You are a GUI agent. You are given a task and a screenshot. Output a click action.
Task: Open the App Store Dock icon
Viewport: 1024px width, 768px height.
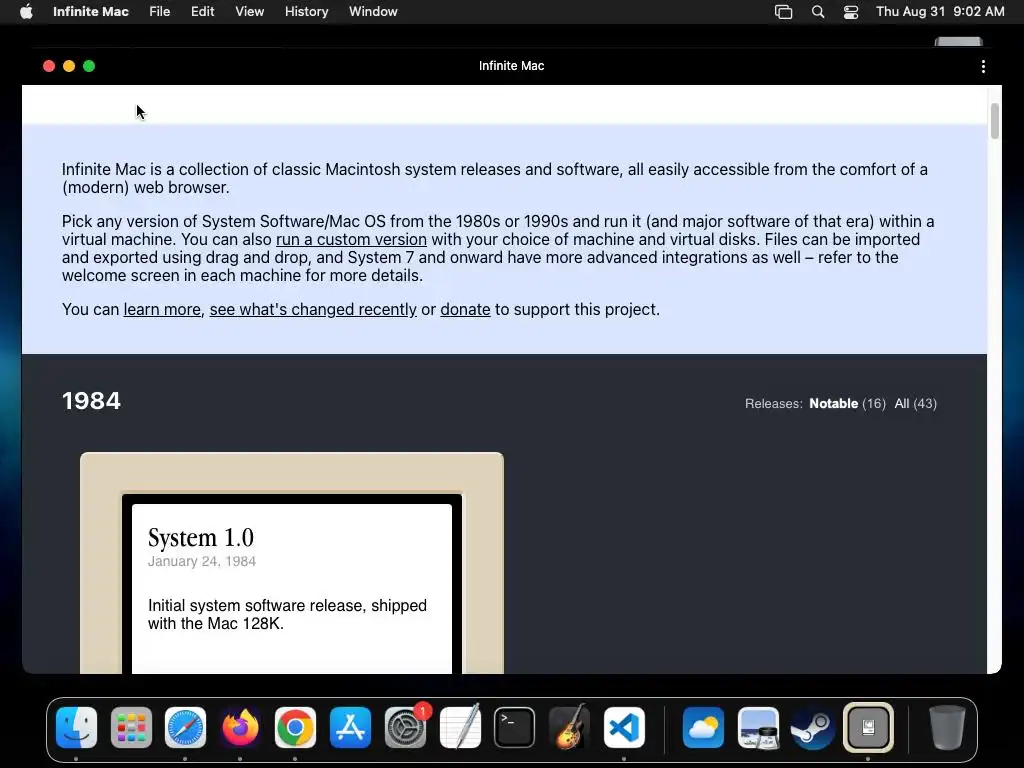pyautogui.click(x=350, y=727)
